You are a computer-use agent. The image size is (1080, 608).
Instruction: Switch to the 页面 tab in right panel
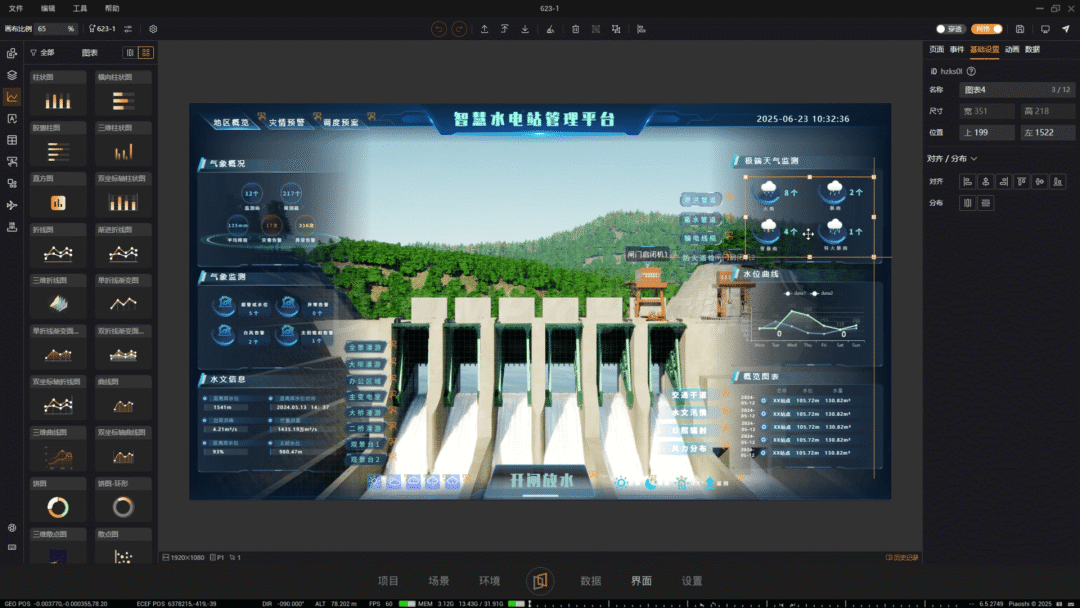(x=937, y=50)
